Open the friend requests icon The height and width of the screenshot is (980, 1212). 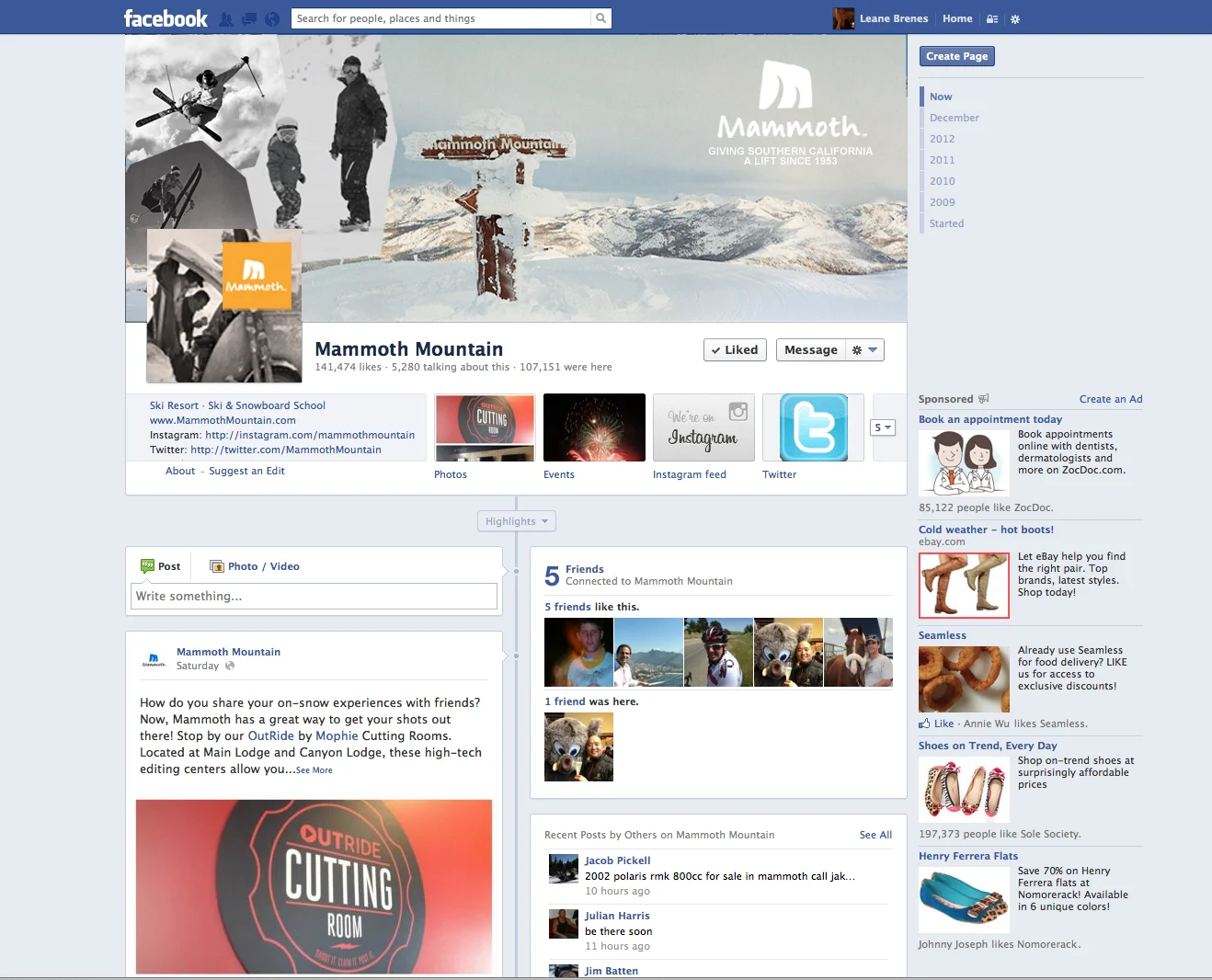(x=226, y=18)
